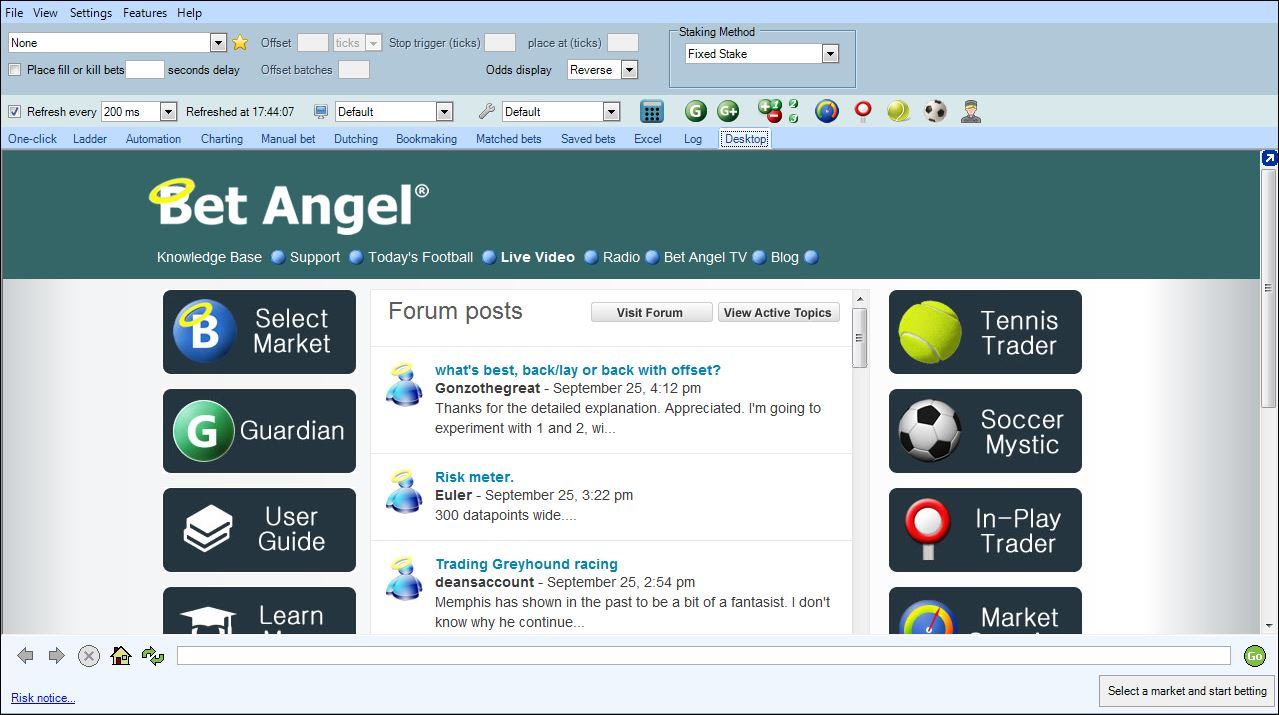Open the market overview gauge toolbar icon

coord(826,111)
